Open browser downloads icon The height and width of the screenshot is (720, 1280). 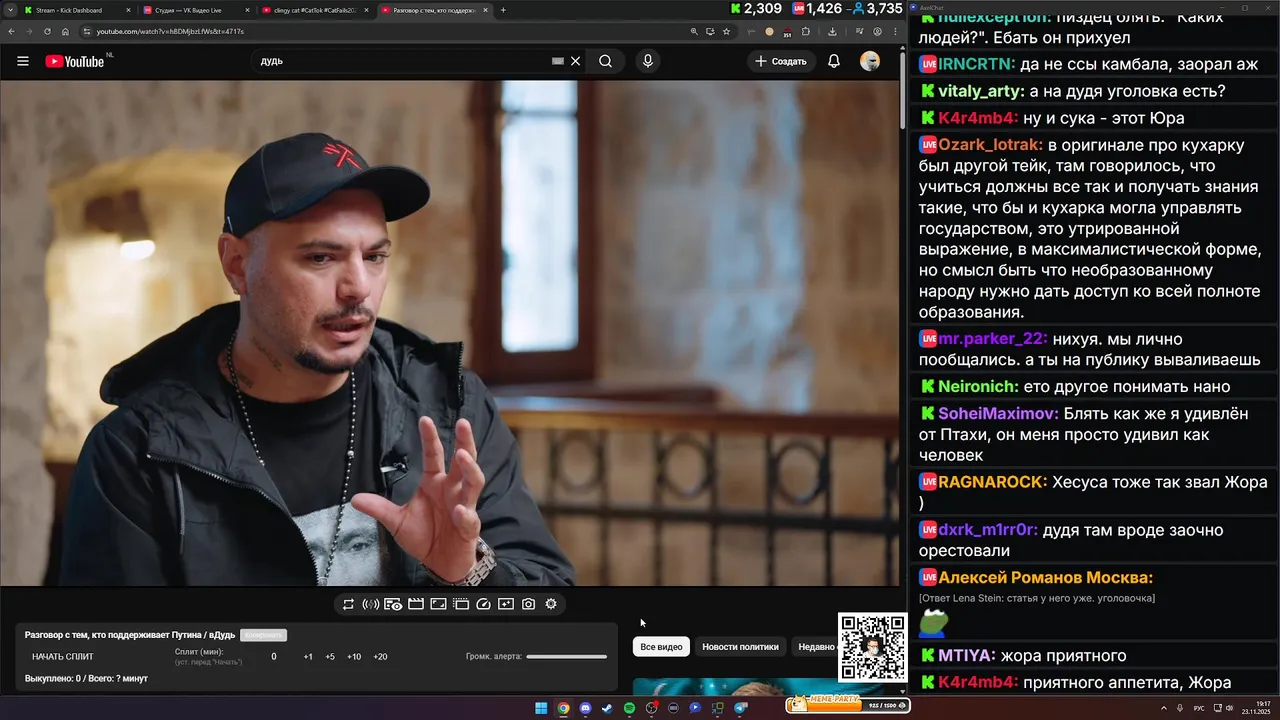832,31
